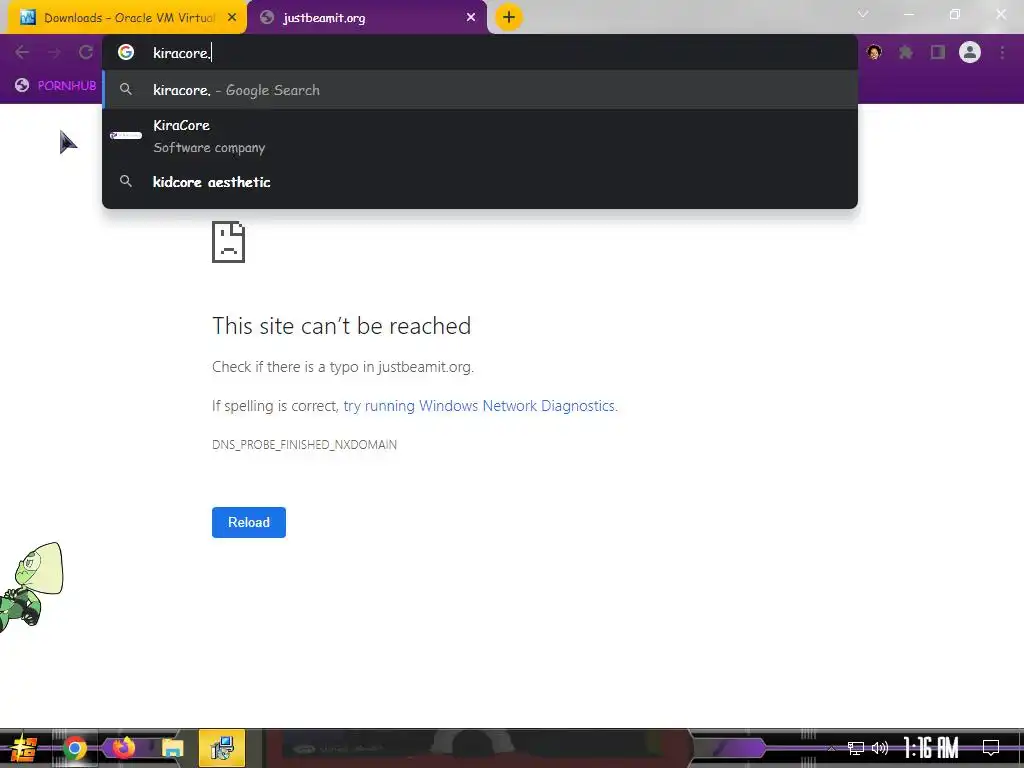
Task: Go forward with the forward arrow
Action: (x=54, y=52)
